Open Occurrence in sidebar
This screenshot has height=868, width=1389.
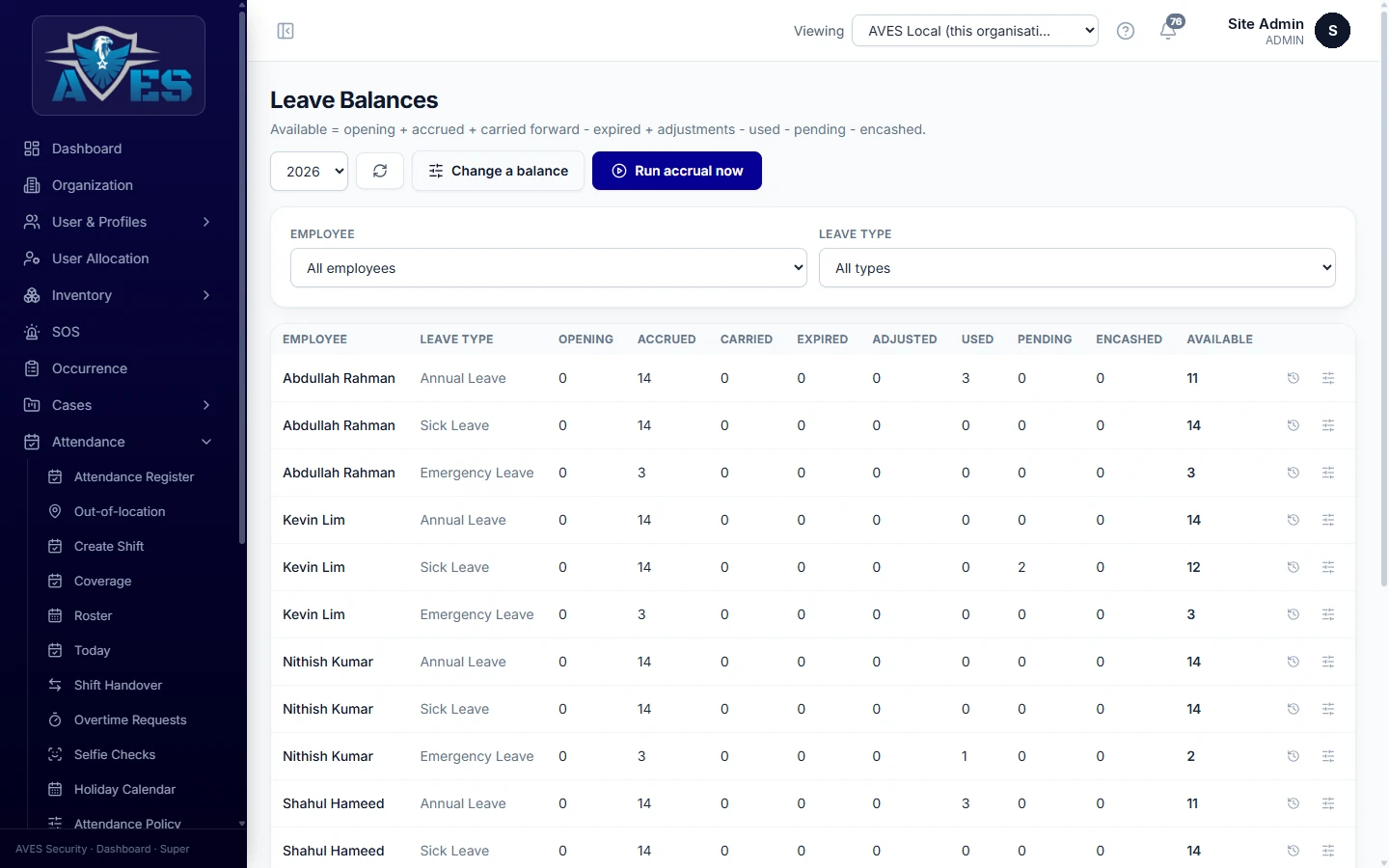point(118,368)
